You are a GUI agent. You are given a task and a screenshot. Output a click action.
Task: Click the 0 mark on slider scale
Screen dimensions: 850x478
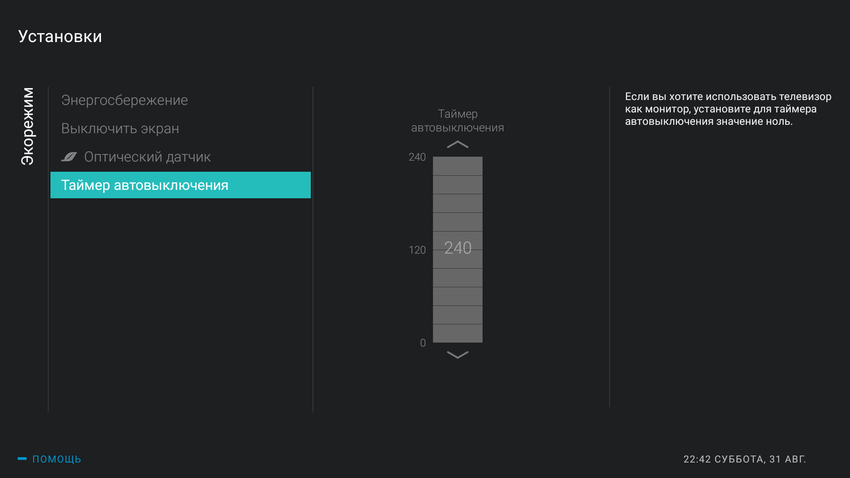tap(422, 343)
